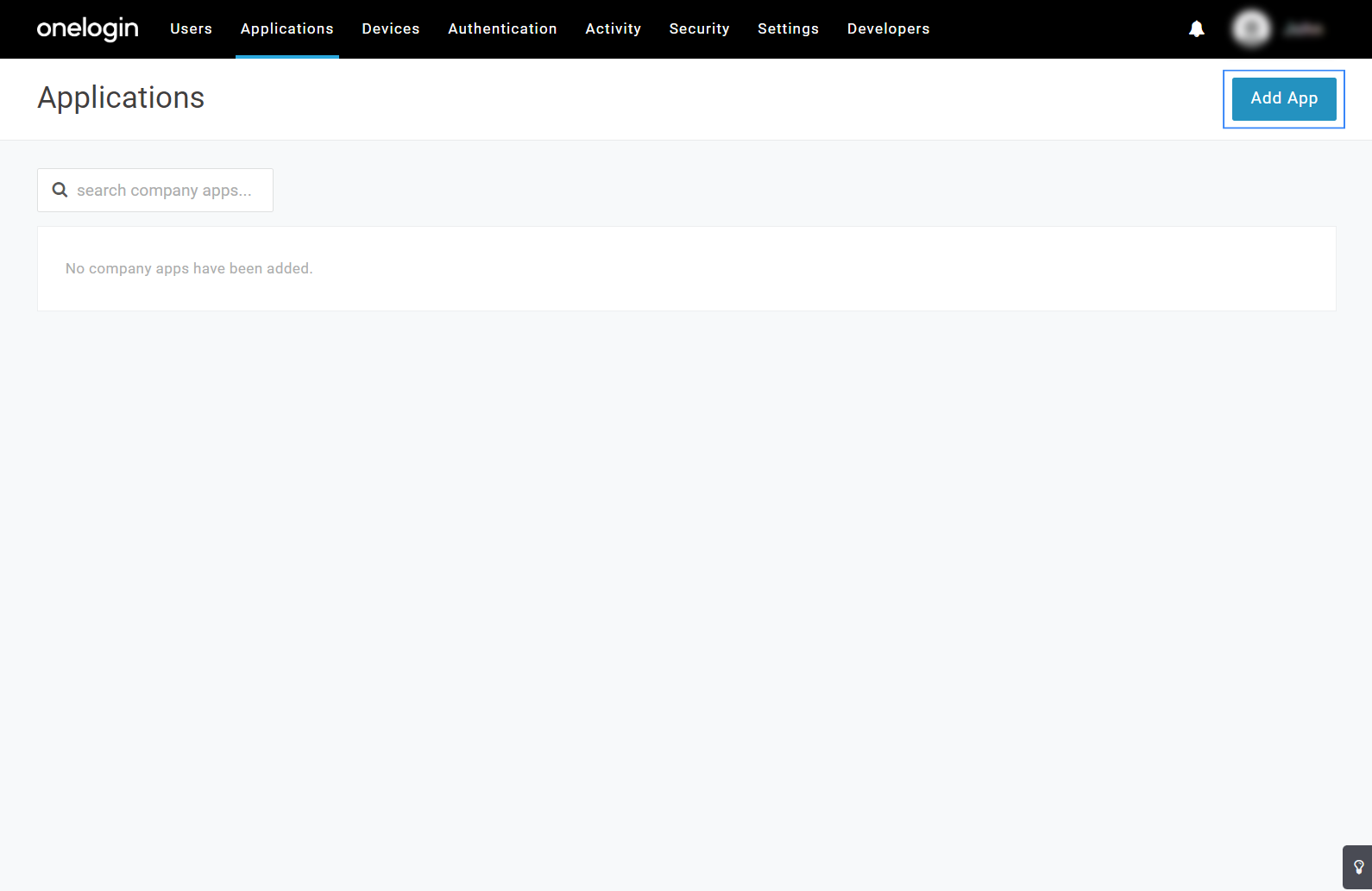
Task: Click the user profile avatar
Action: click(1250, 29)
